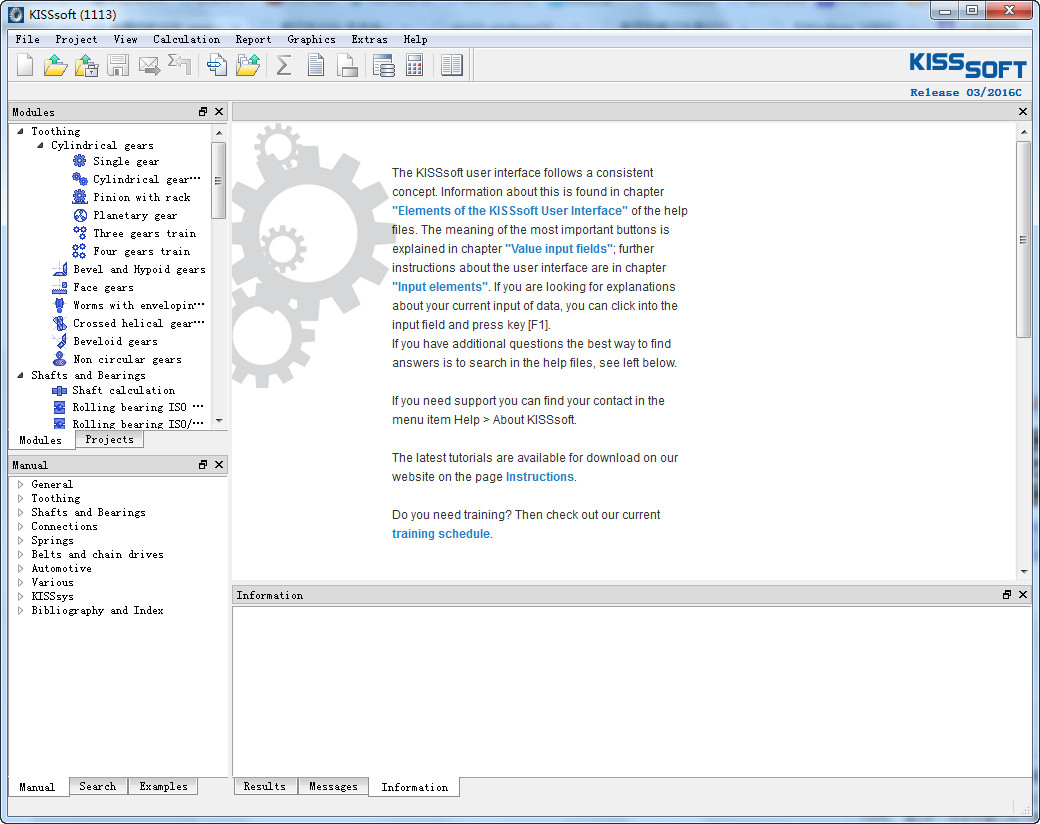
Task: Click the envelope send-by-email icon
Action: point(149,66)
